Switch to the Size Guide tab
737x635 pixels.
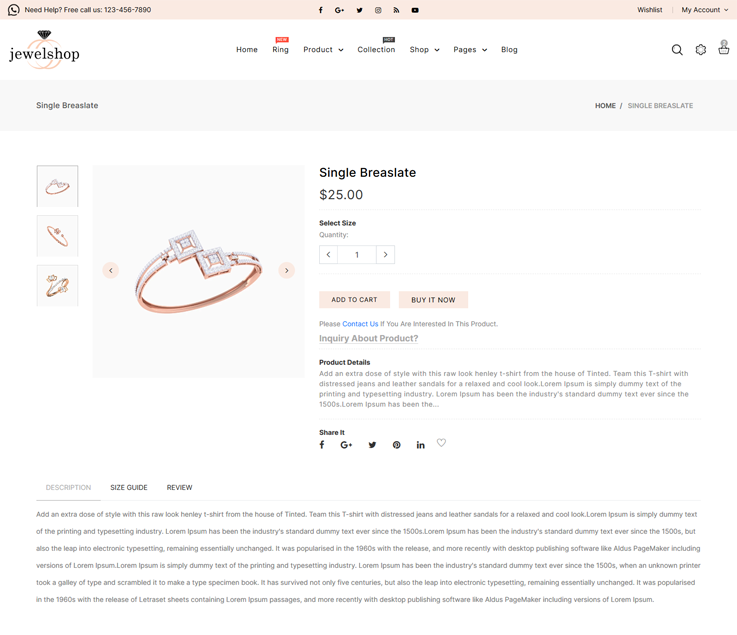[x=129, y=488]
